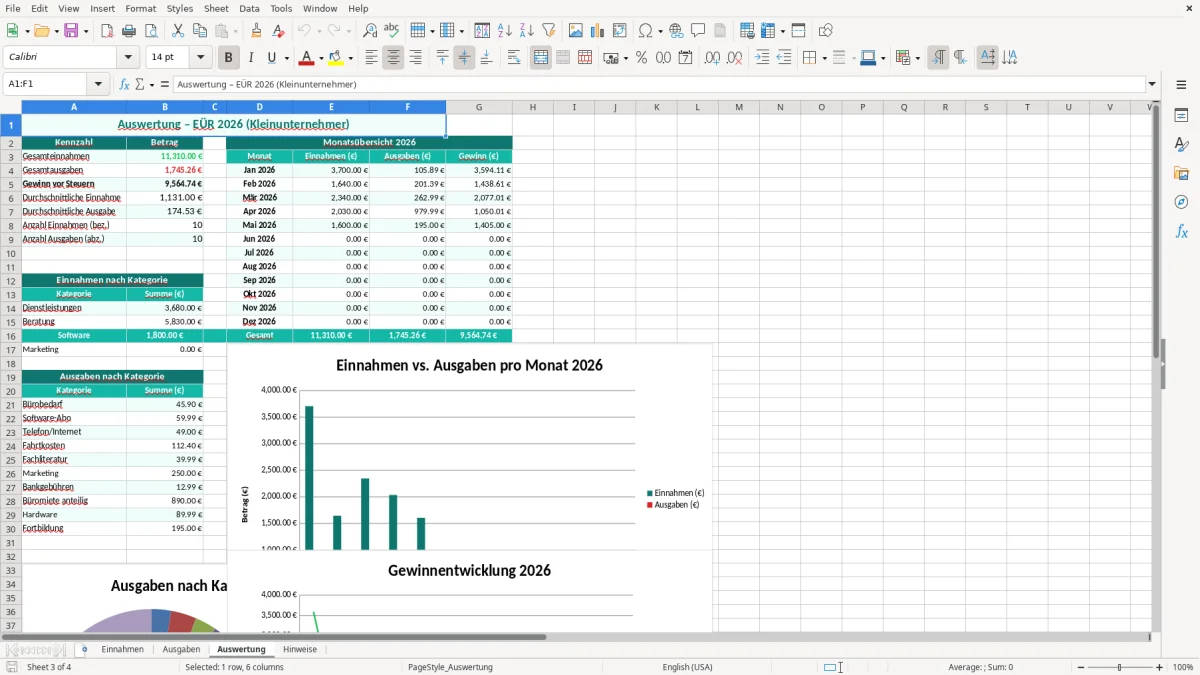Click the English (USA) language status
Screen dimensions: 1200x675
tap(687, 667)
